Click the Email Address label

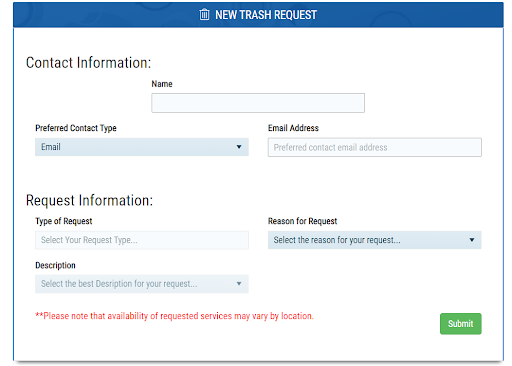pos(293,128)
